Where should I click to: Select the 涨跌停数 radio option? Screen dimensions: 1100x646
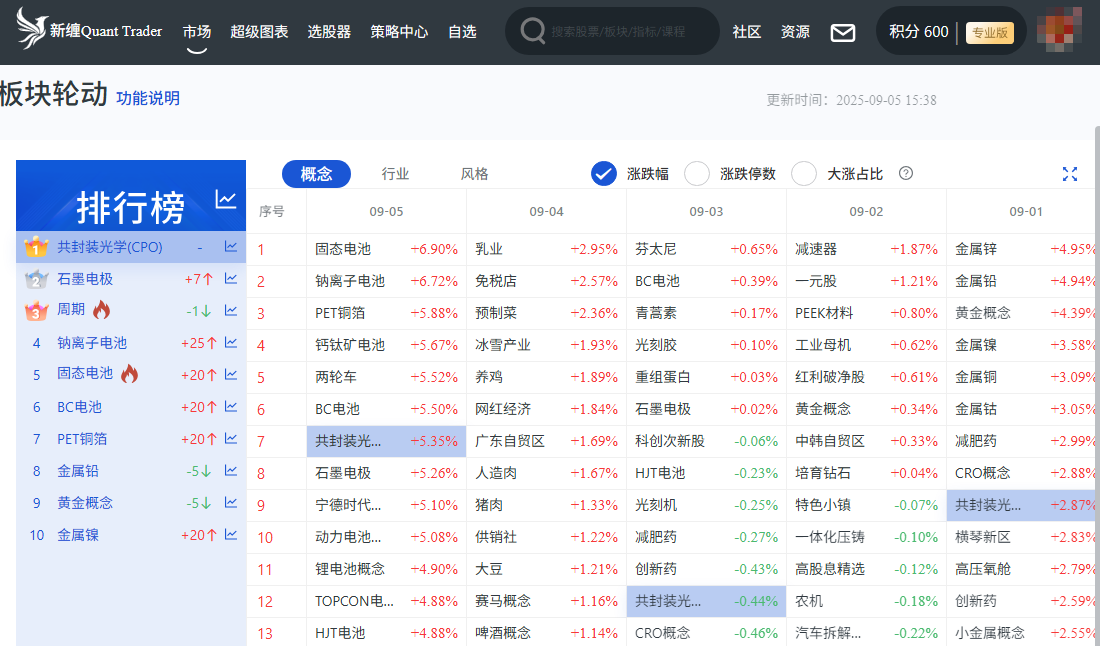point(697,174)
